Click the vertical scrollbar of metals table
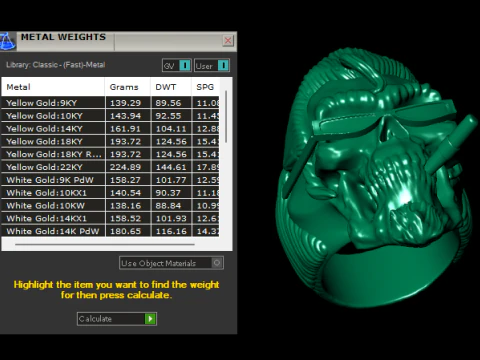Viewport: 480px width, 360px height. tap(226, 117)
